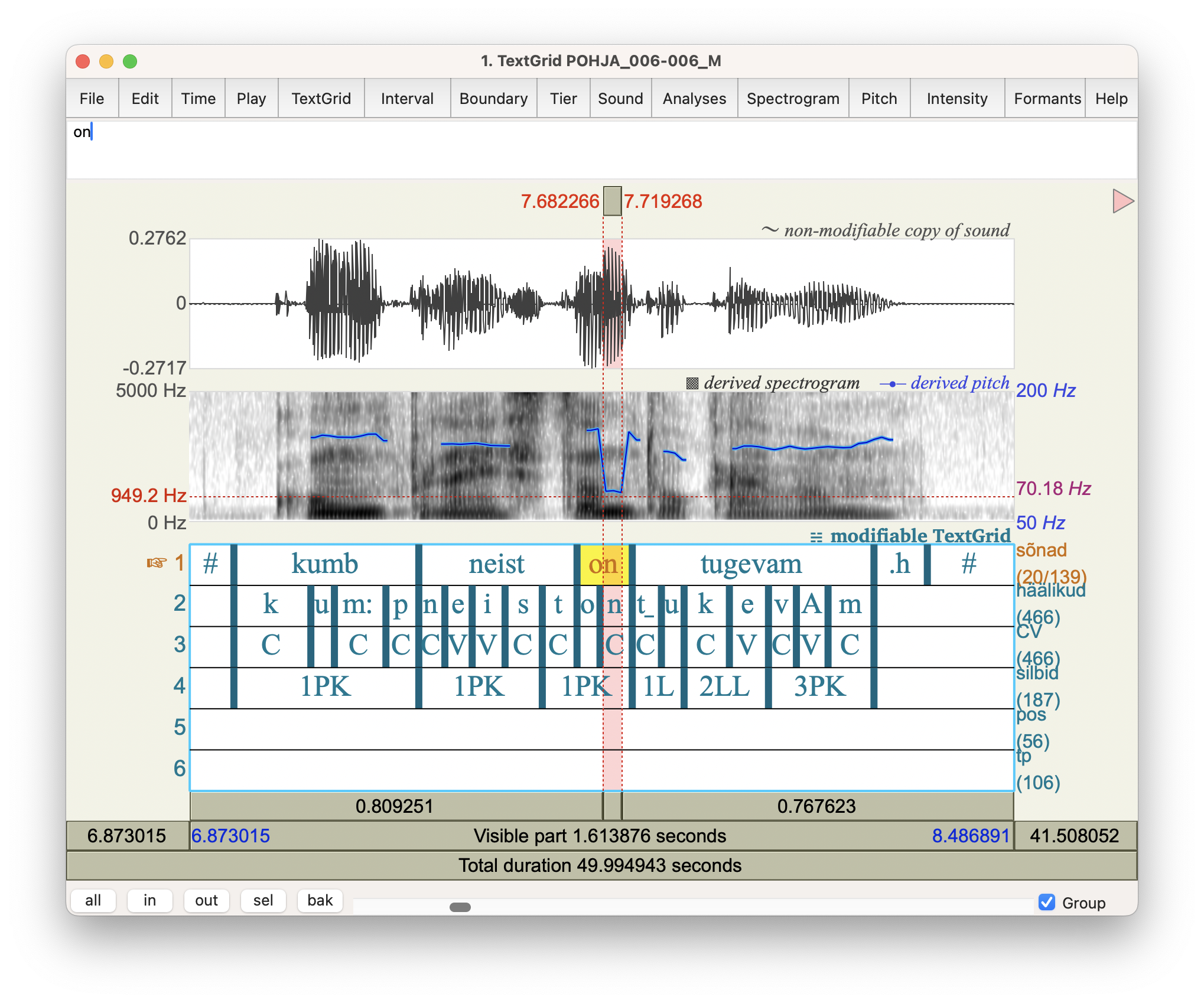The height and width of the screenshot is (1003, 1204).
Task: Select the '2LL' syllable interval in tier 4
Action: tap(725, 687)
